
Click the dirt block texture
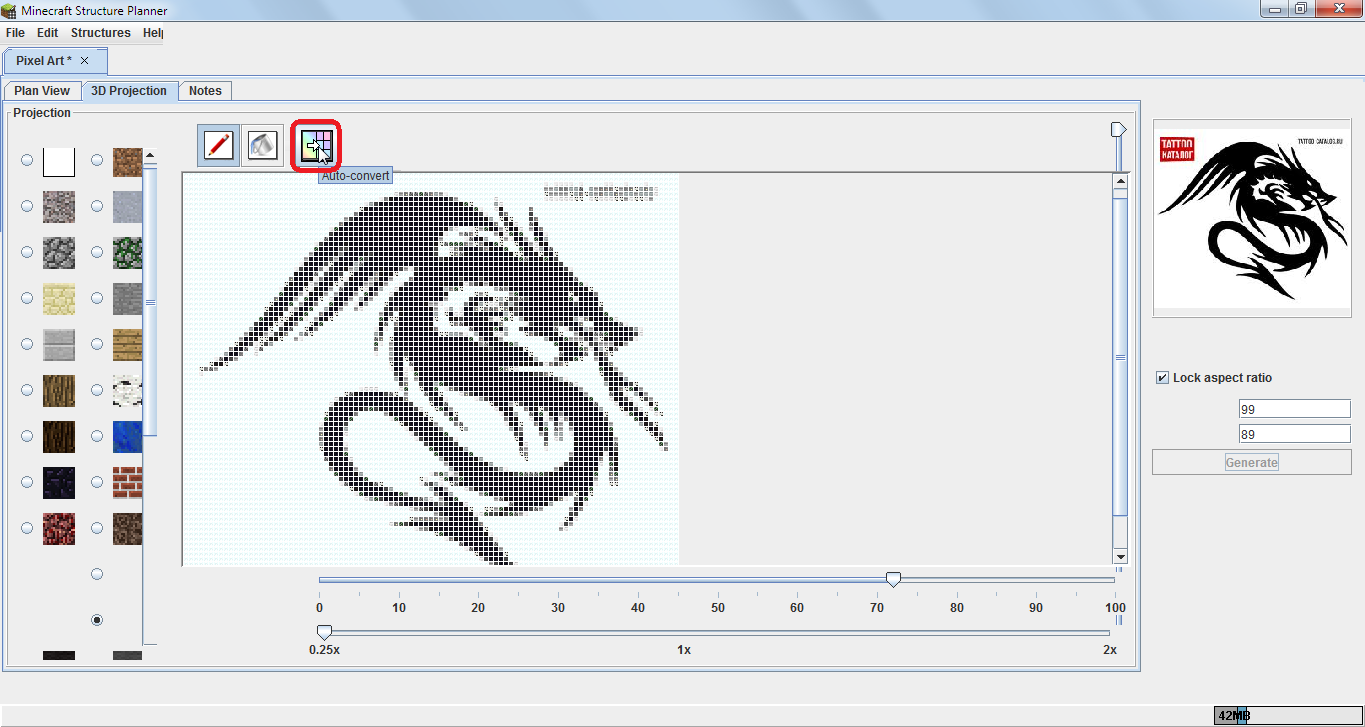pyautogui.click(x=127, y=160)
